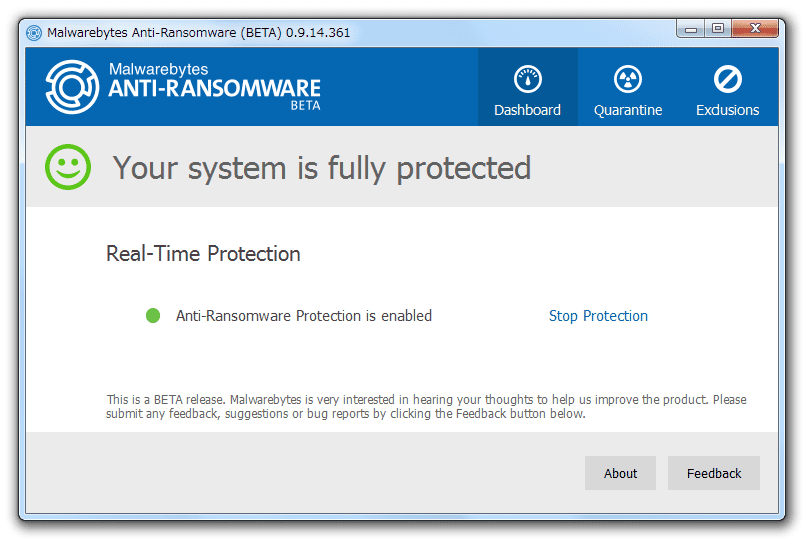This screenshot has width=805, height=543.
Task: Close the Anti-Ransomware window
Action: (x=755, y=29)
